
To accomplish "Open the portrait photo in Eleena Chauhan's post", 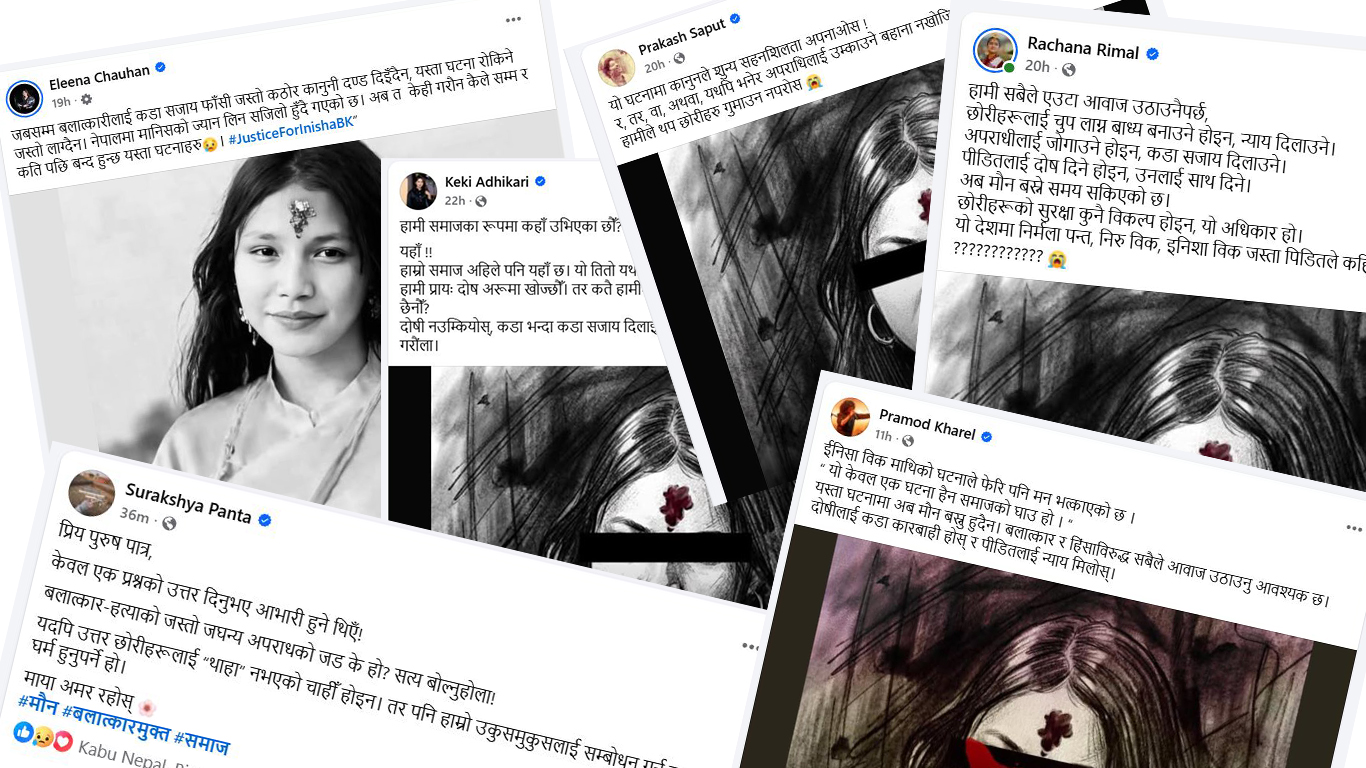I will pyautogui.click(x=220, y=320).
